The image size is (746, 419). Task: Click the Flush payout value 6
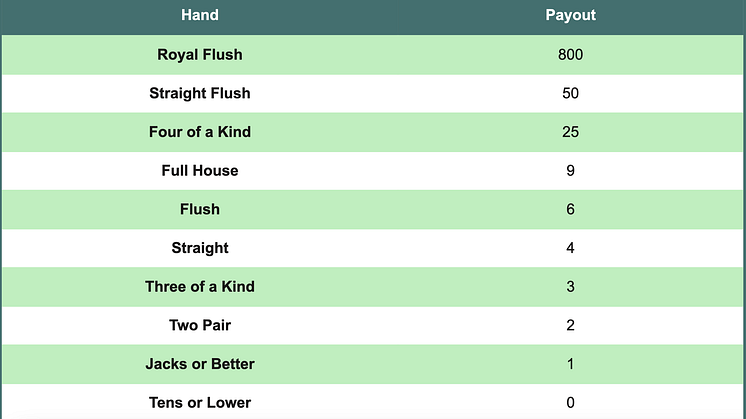(570, 209)
